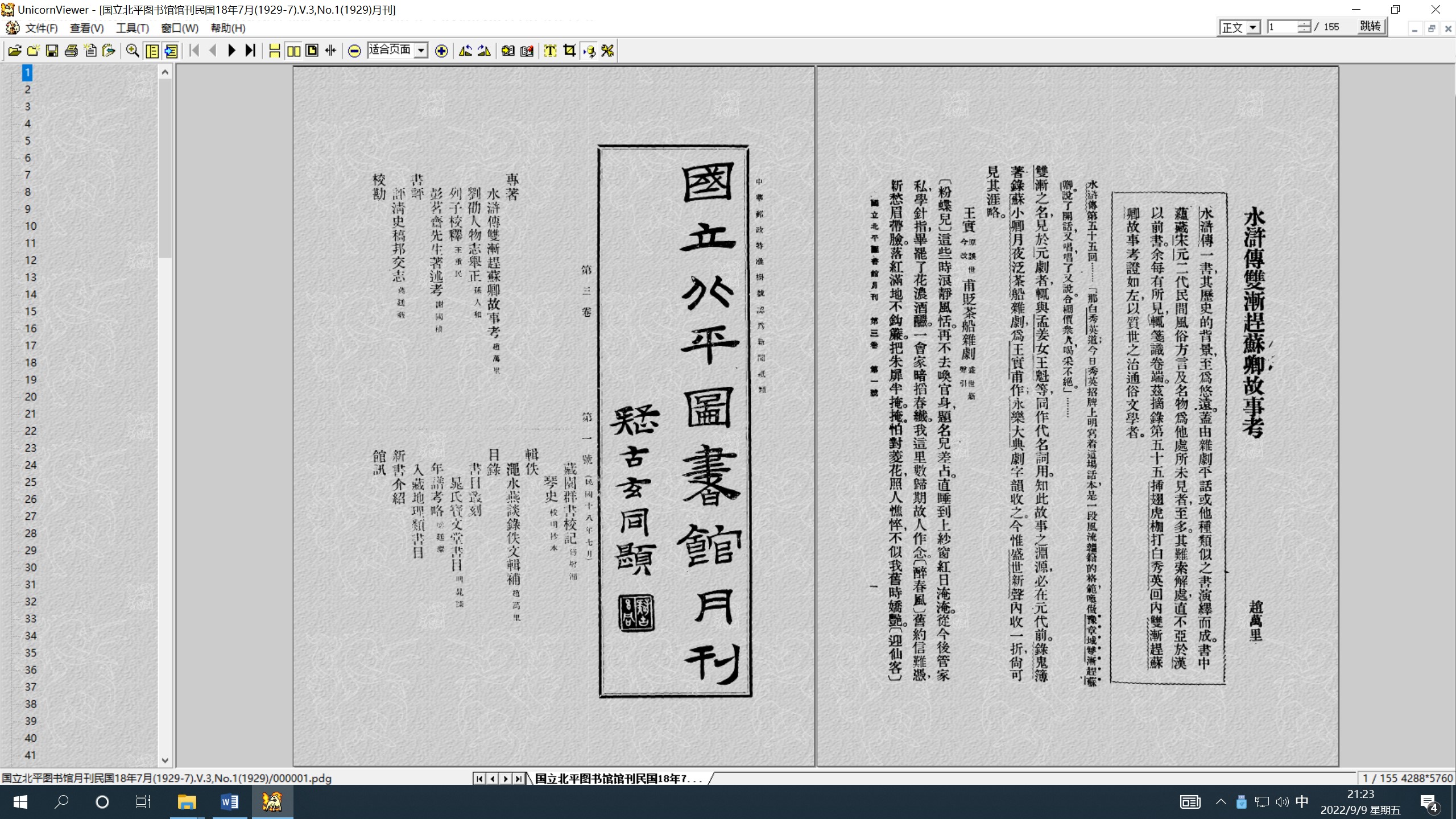Viewport: 1456px width, 819px height.
Task: Click tab strip next-tab arrow button
Action: [x=506, y=779]
